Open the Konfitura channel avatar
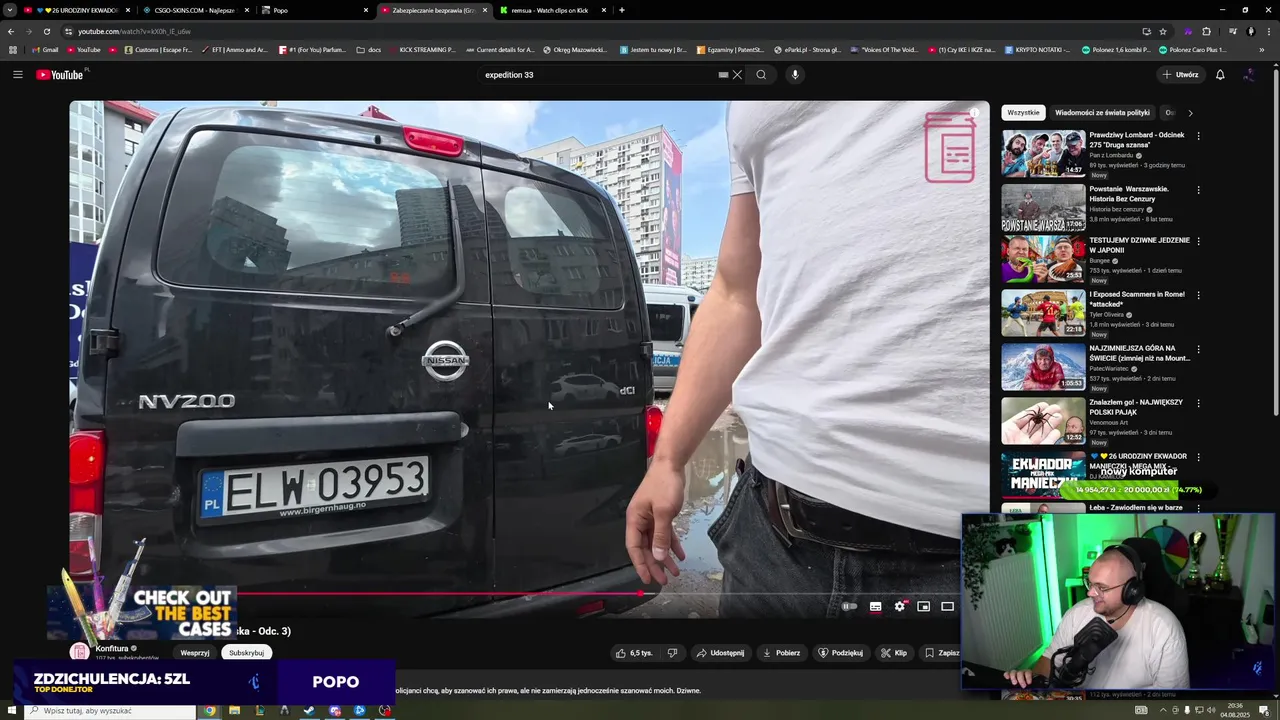 coord(80,652)
